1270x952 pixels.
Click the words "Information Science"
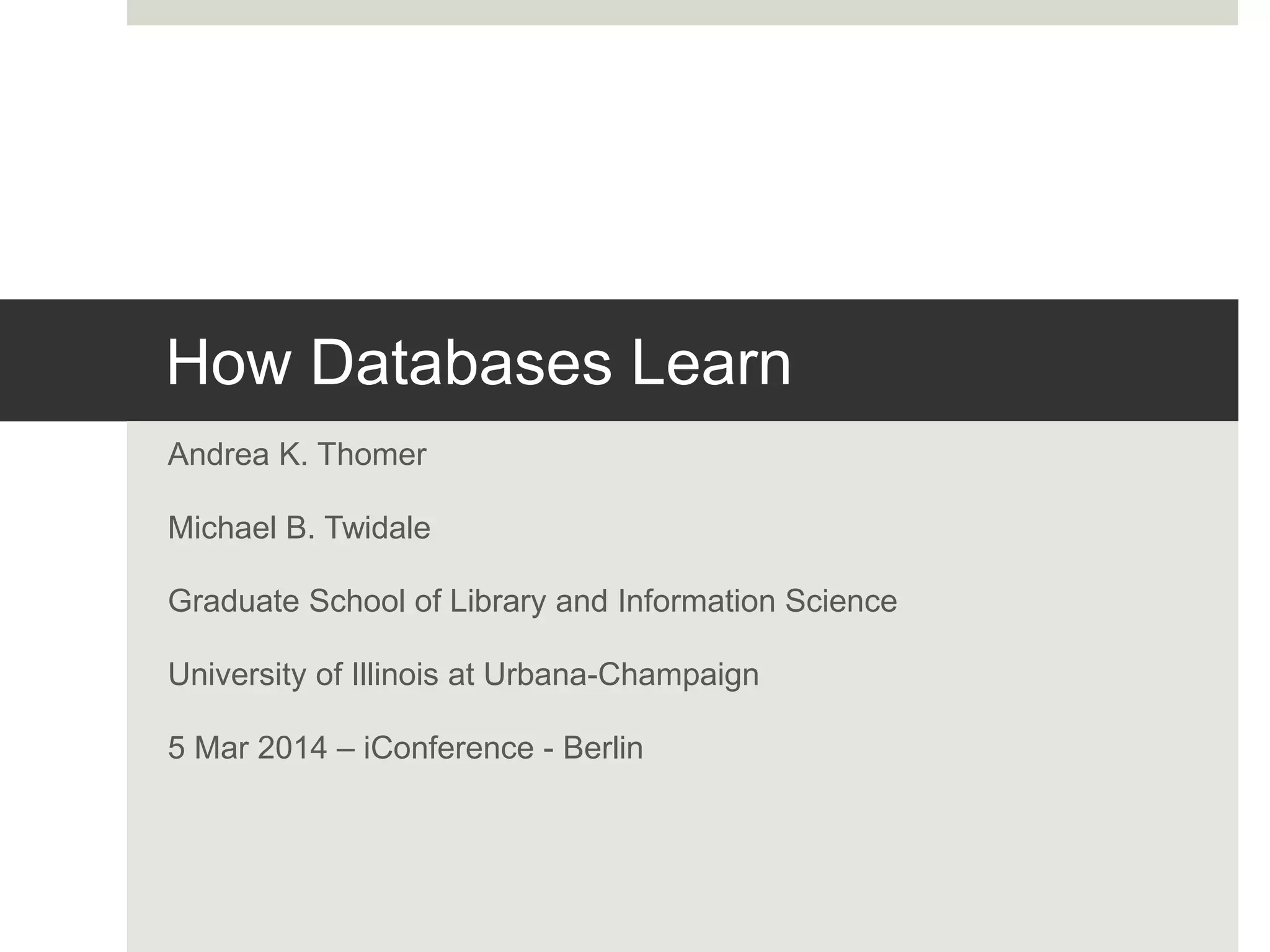(x=757, y=601)
